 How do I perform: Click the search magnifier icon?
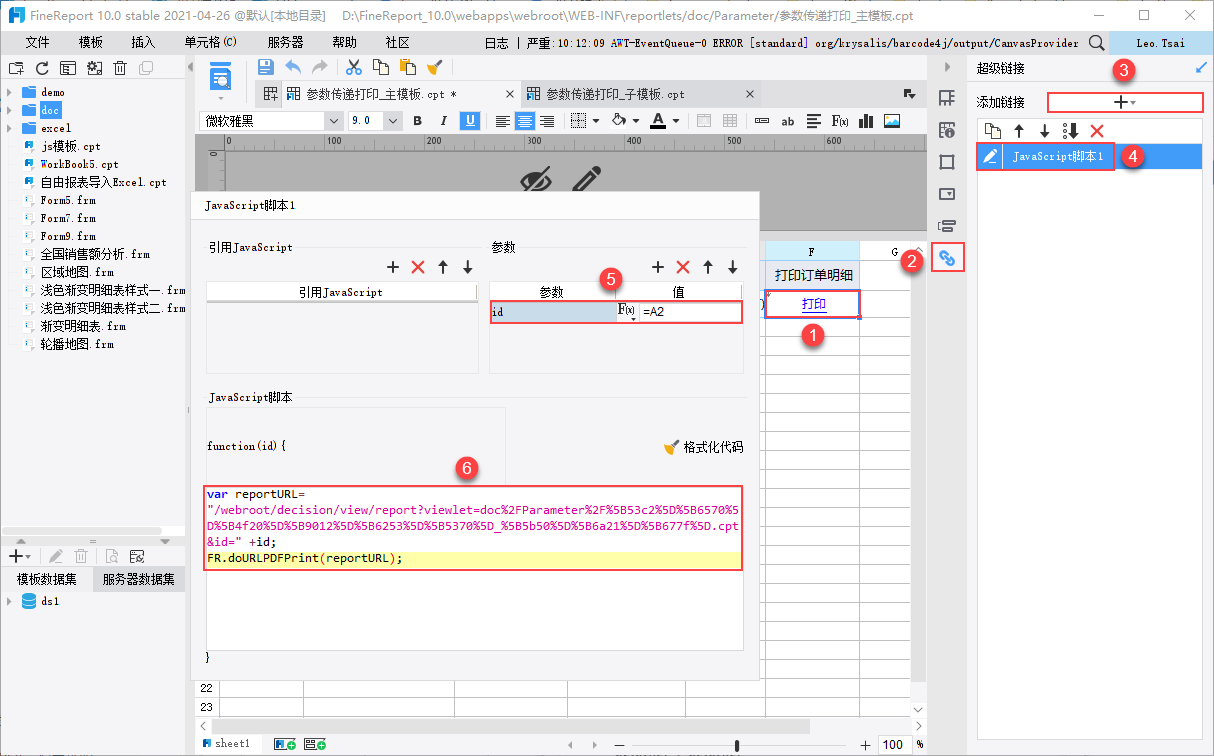coord(1097,43)
